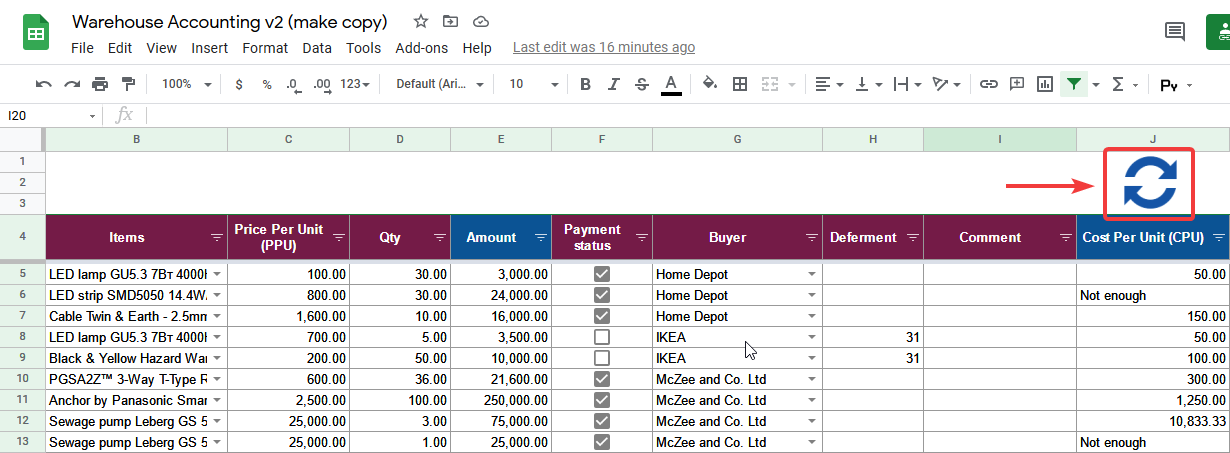Open the borders tool
The height and width of the screenshot is (453, 1230).
point(740,84)
